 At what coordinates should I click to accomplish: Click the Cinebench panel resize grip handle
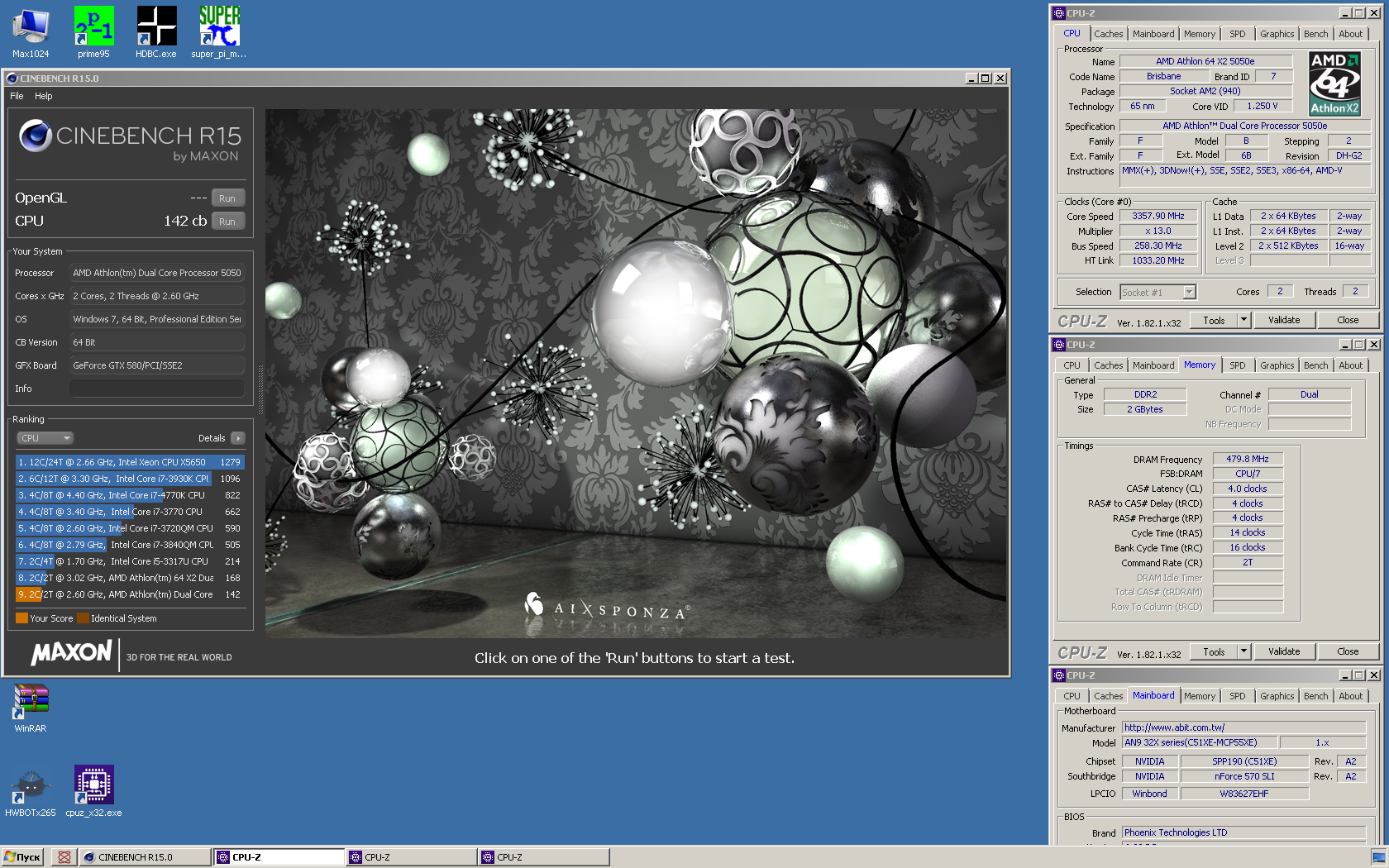260,389
